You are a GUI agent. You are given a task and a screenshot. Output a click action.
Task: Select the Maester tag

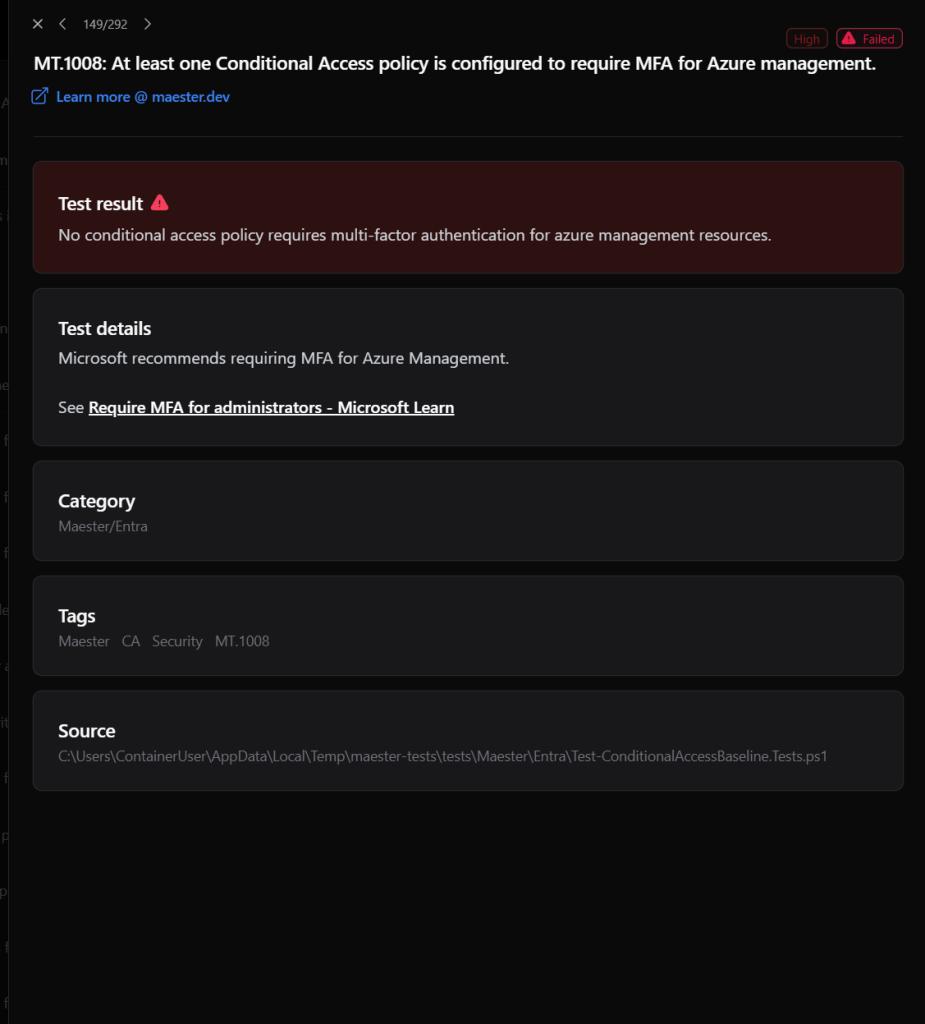tap(84, 641)
